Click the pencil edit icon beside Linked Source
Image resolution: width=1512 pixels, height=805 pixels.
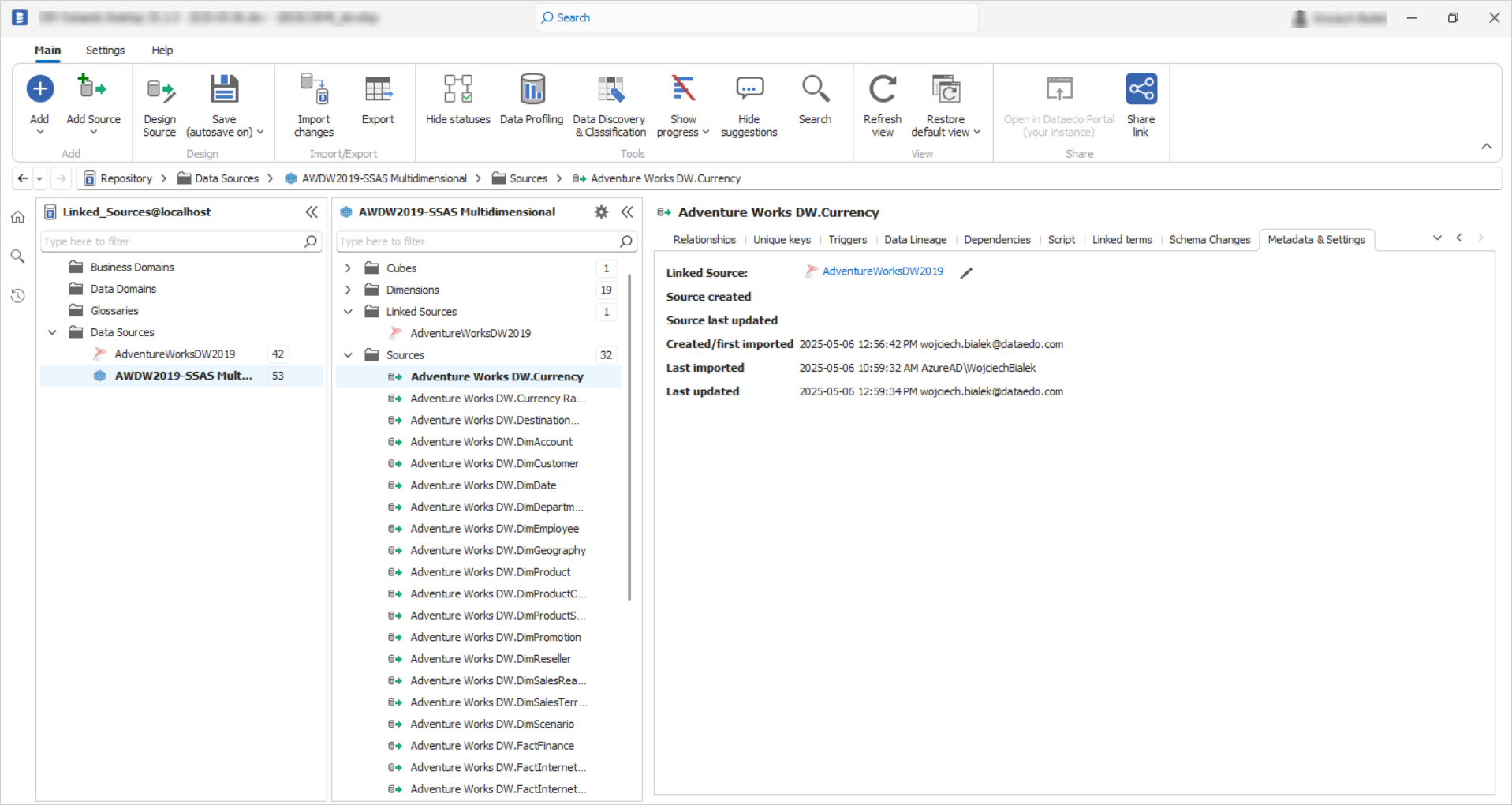coord(966,272)
